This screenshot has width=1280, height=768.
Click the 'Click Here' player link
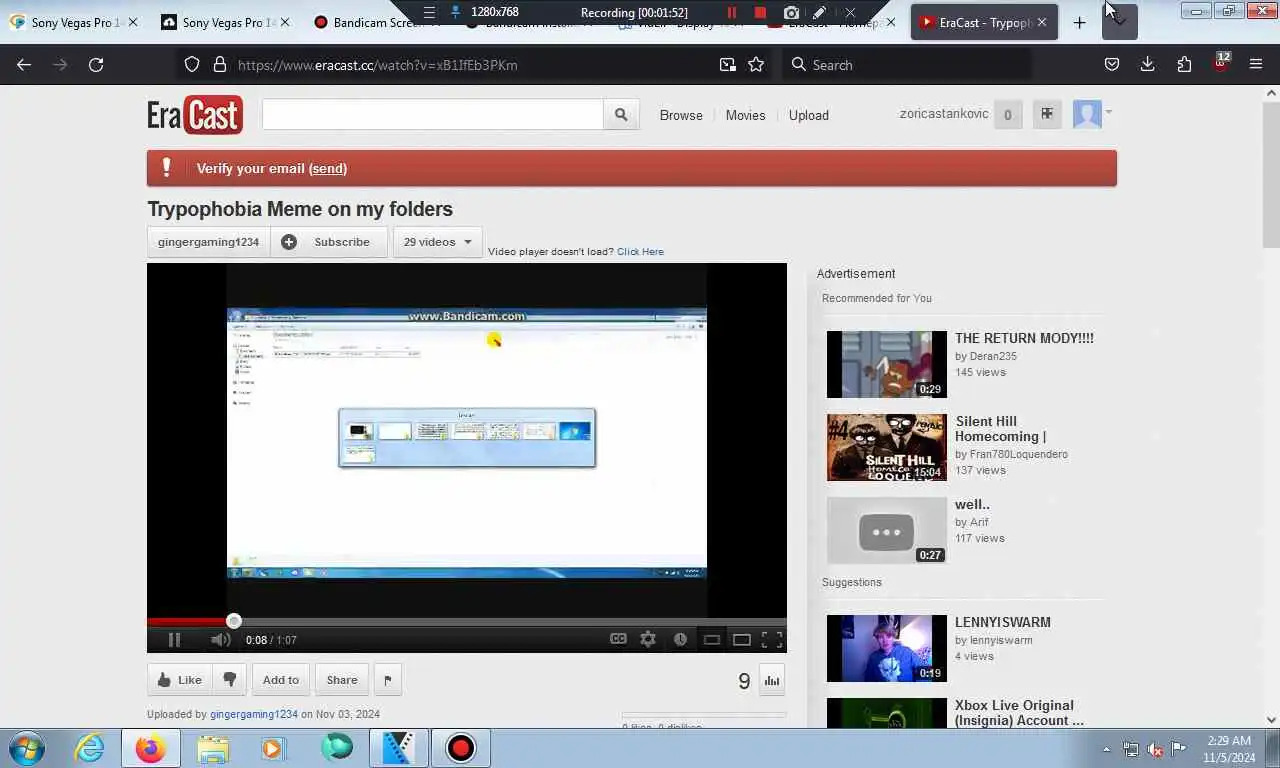pyautogui.click(x=640, y=252)
